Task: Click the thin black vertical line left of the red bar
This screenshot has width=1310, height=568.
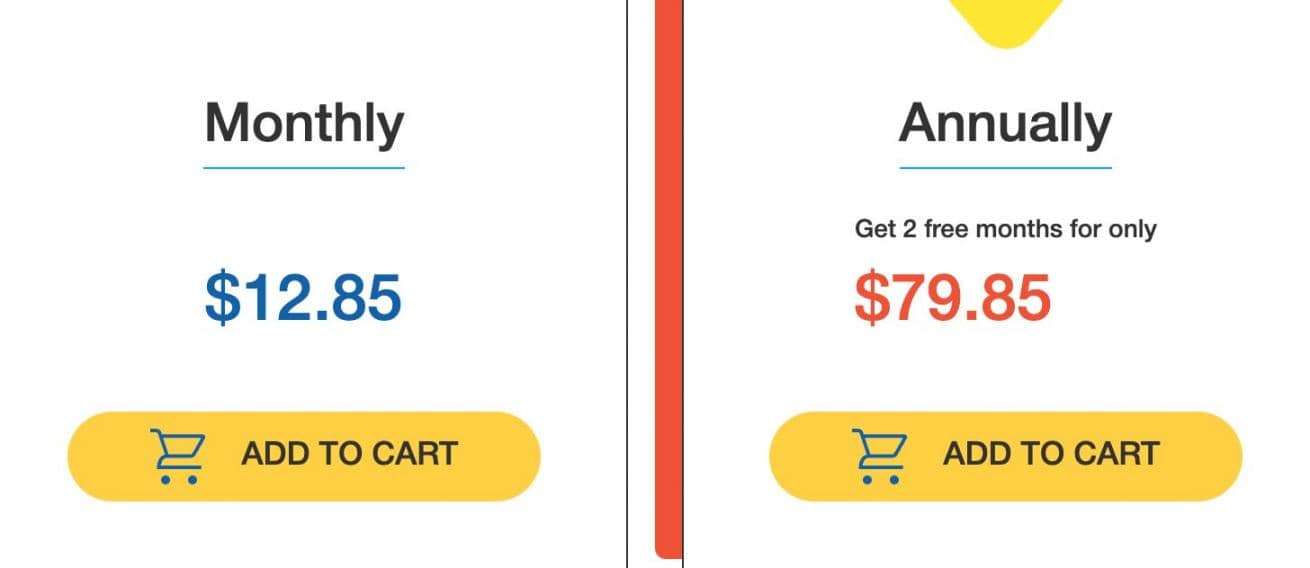Action: click(627, 280)
